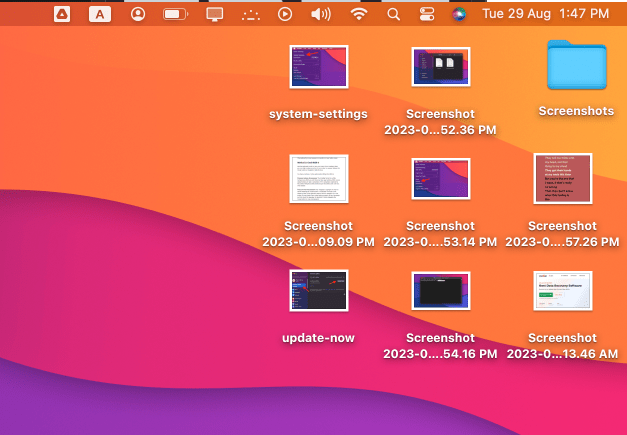627x435 pixels.
Task: Select the Screenshots folder
Action: pyautogui.click(x=576, y=66)
